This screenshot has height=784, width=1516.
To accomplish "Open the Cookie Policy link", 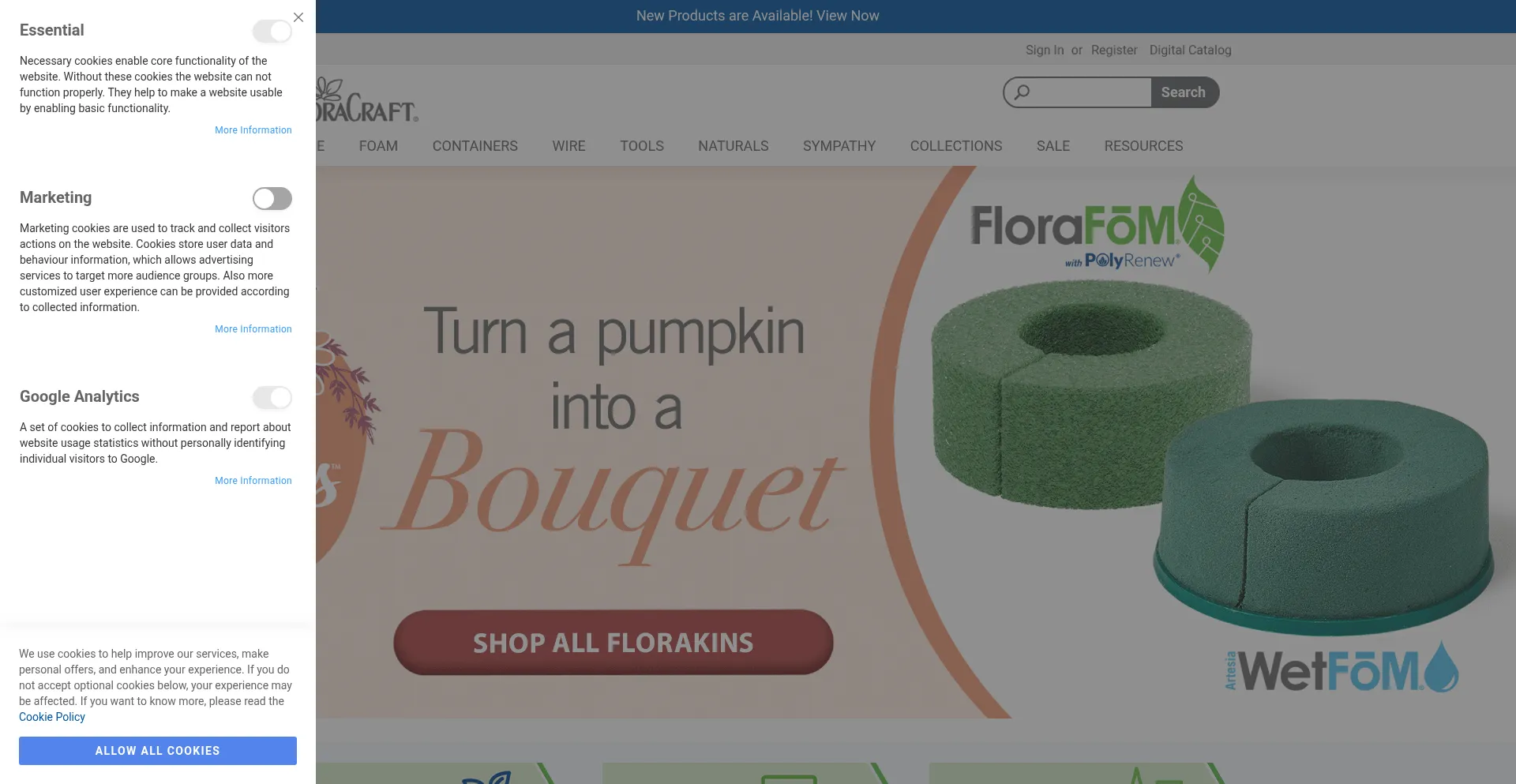I will pos(52,717).
